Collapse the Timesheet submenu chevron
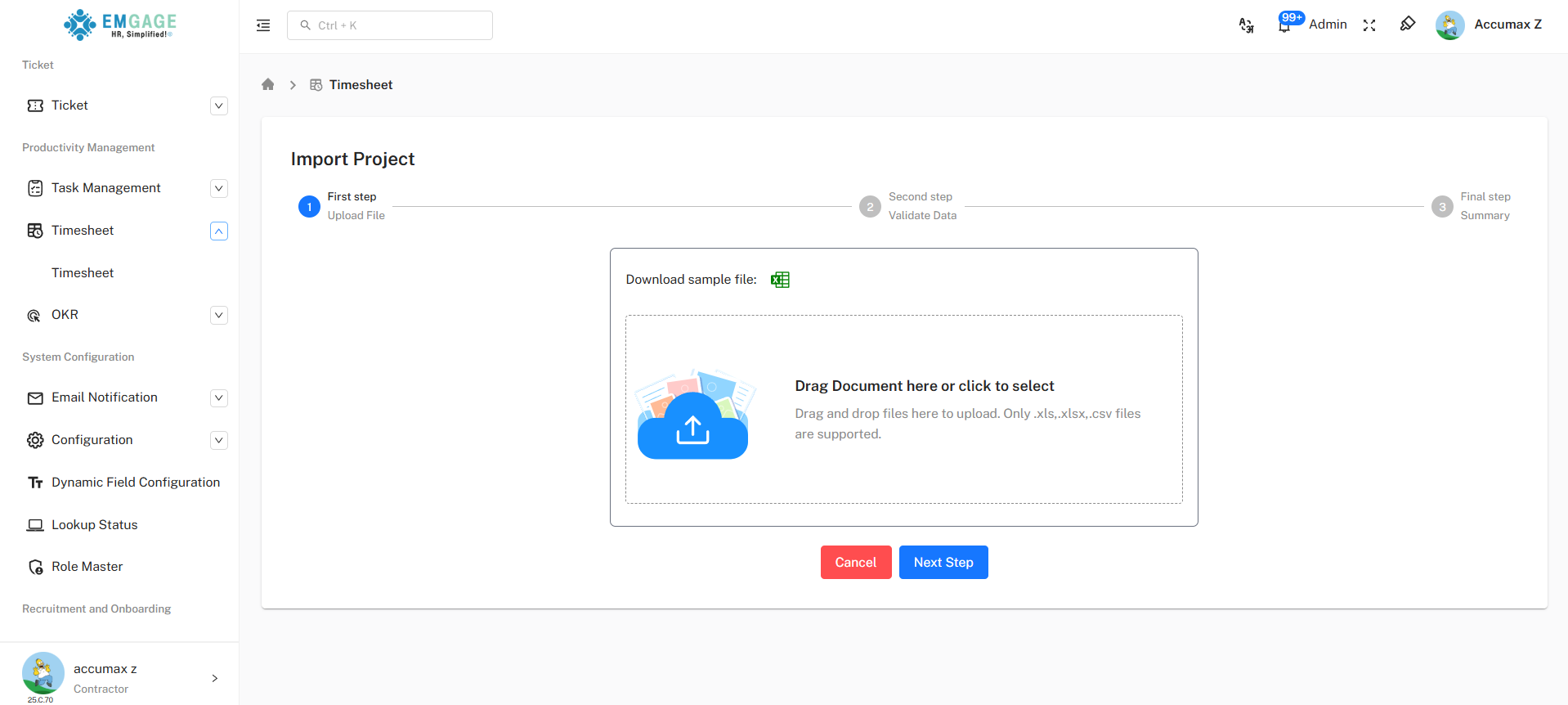Viewport: 1568px width, 705px height. click(x=219, y=231)
